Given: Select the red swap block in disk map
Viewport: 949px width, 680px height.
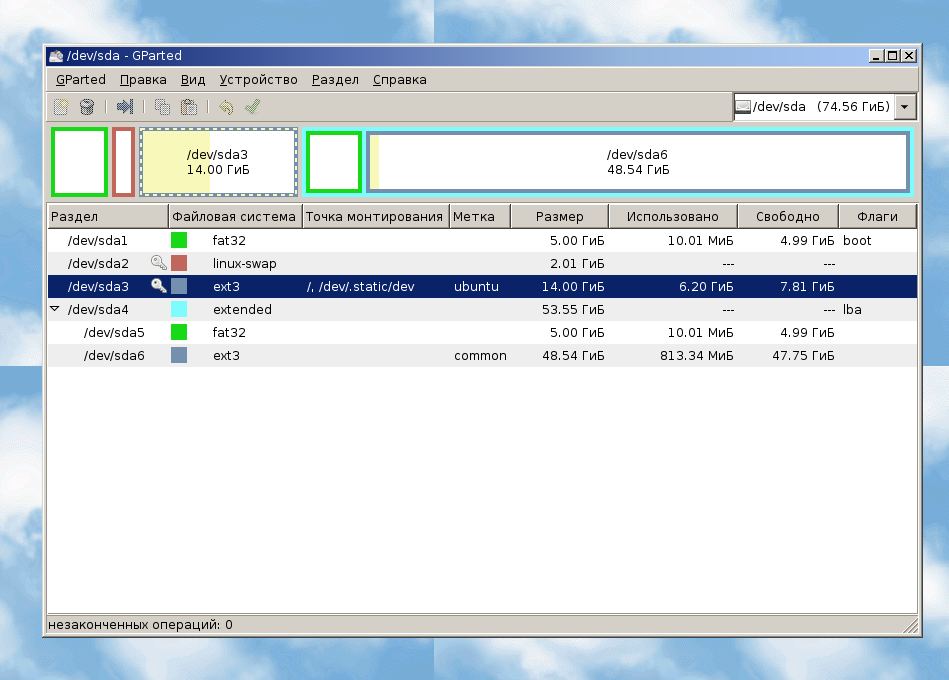Looking at the screenshot, I should [x=123, y=162].
